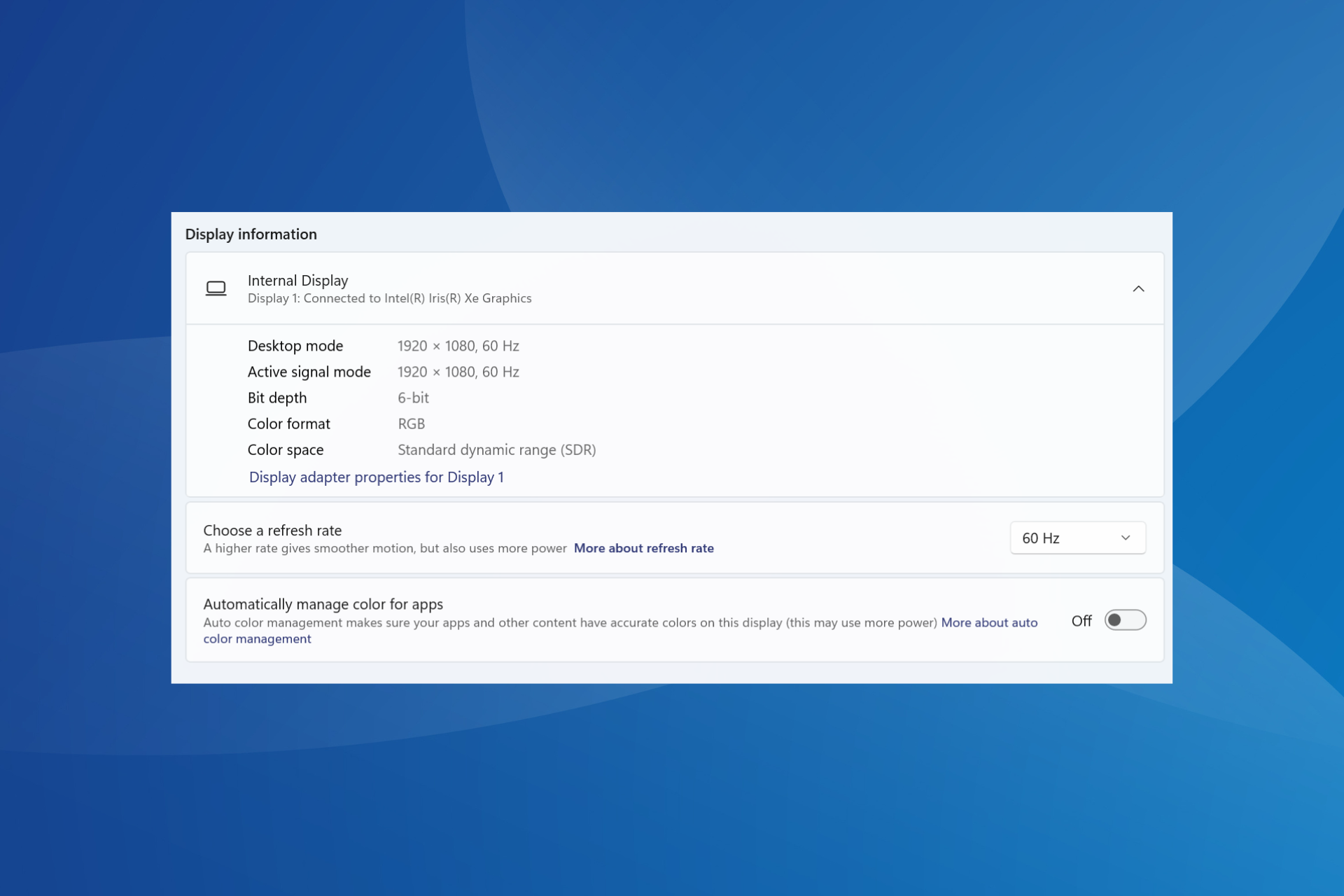This screenshot has width=1344, height=896.
Task: Click the Display 1 connected to Intel Iris subtitle
Action: coord(389,298)
